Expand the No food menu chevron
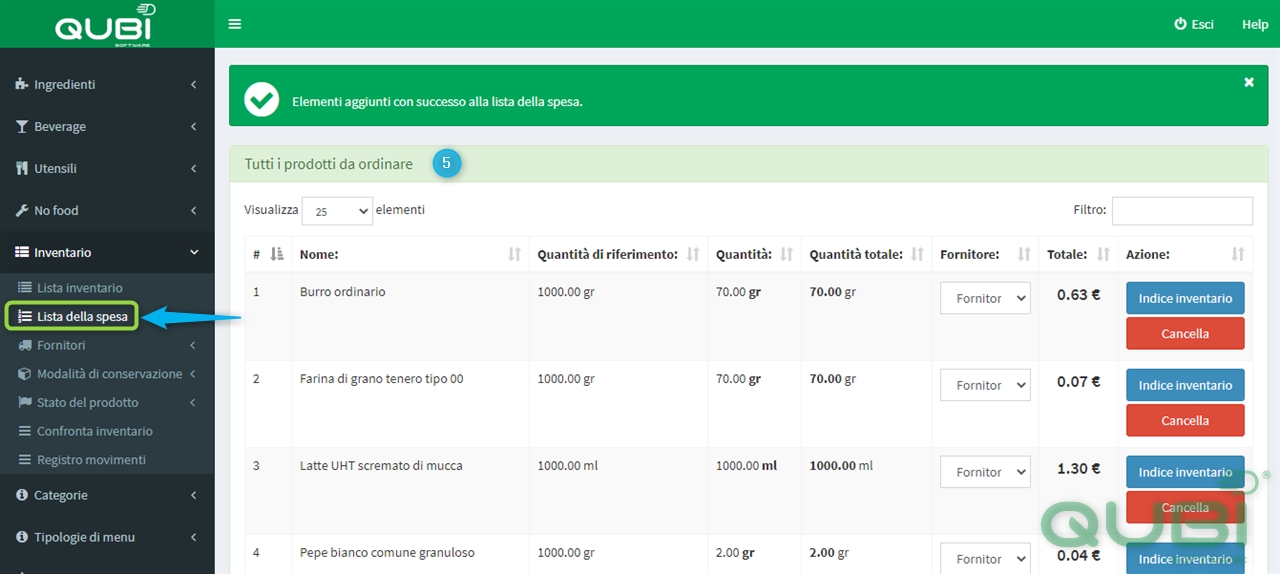 tap(193, 211)
